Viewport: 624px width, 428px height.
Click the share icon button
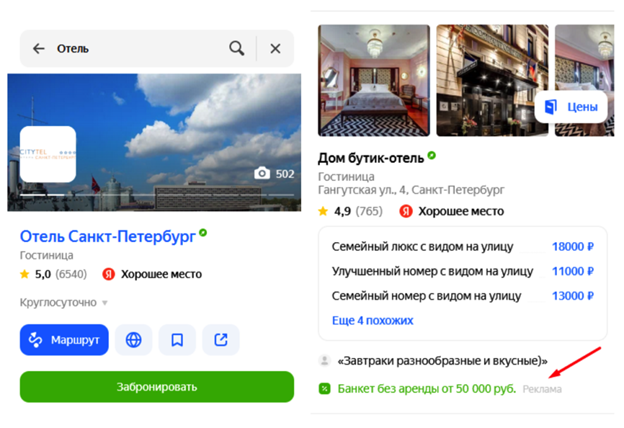(221, 340)
